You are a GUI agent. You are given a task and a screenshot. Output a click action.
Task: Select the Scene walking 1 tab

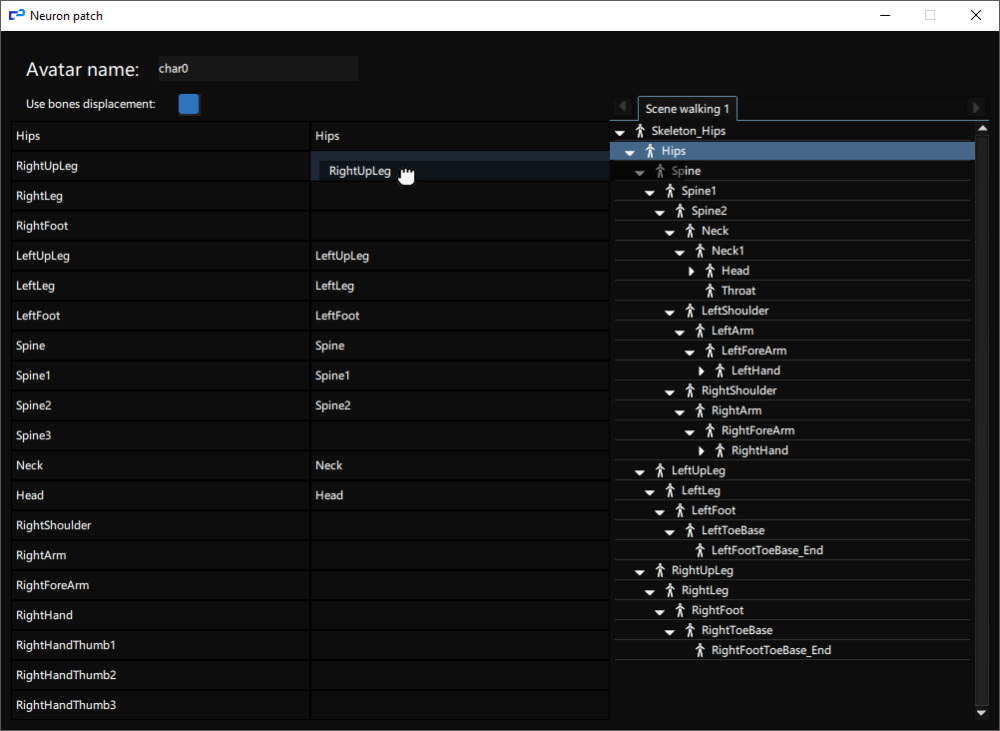click(688, 108)
